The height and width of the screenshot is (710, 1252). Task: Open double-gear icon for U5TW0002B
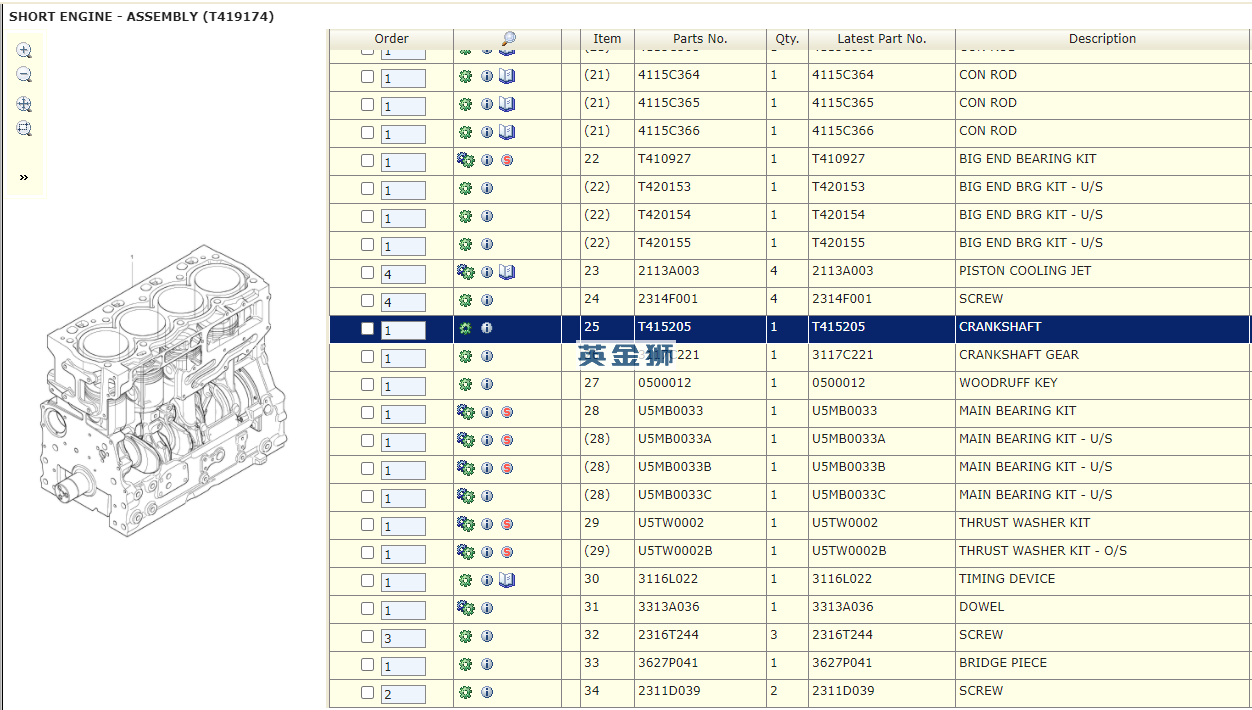465,552
